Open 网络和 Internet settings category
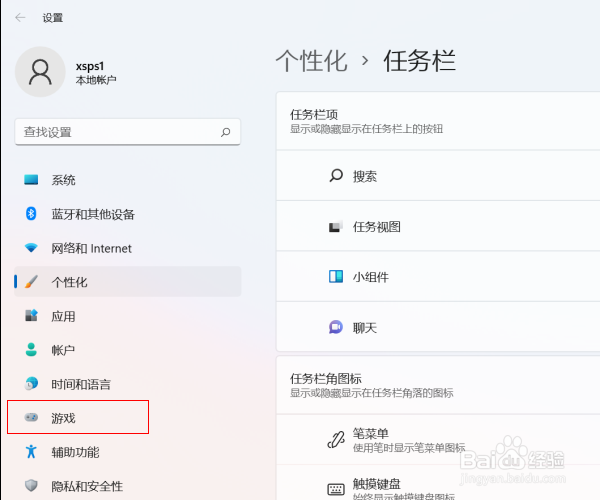The width and height of the screenshot is (600, 500). [x=127, y=248]
